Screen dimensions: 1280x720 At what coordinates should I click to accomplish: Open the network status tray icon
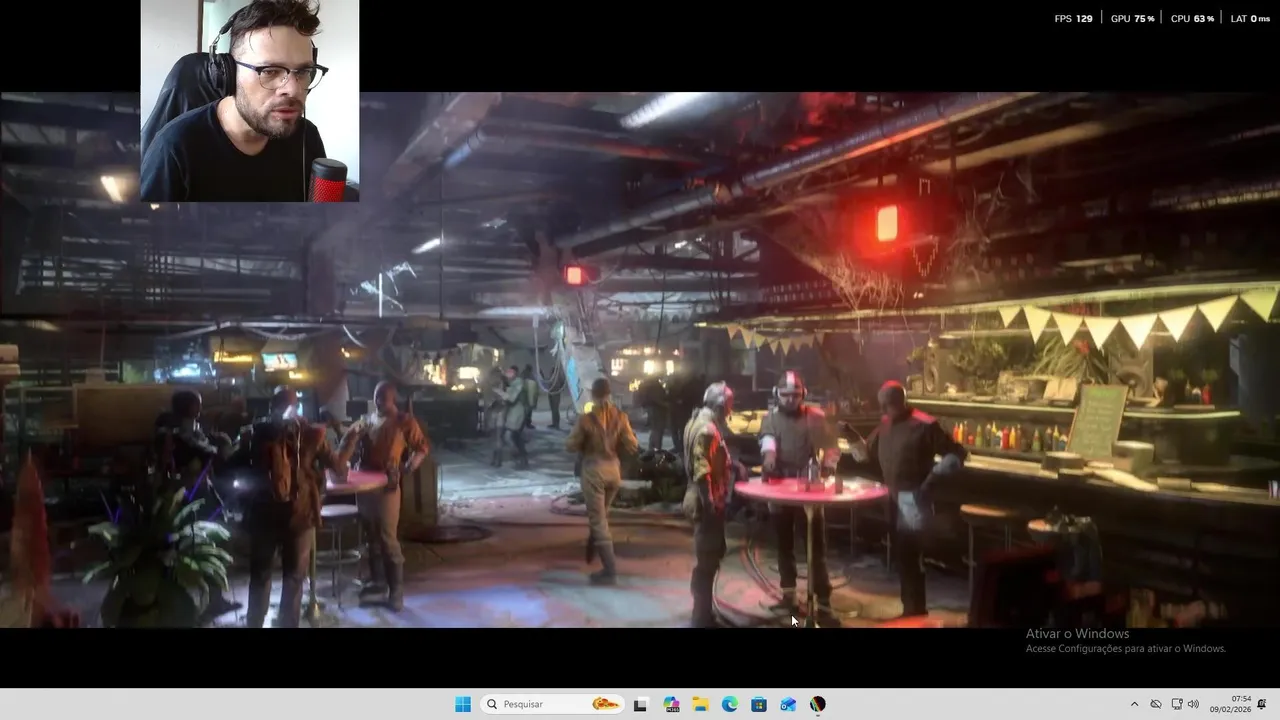click(1177, 704)
